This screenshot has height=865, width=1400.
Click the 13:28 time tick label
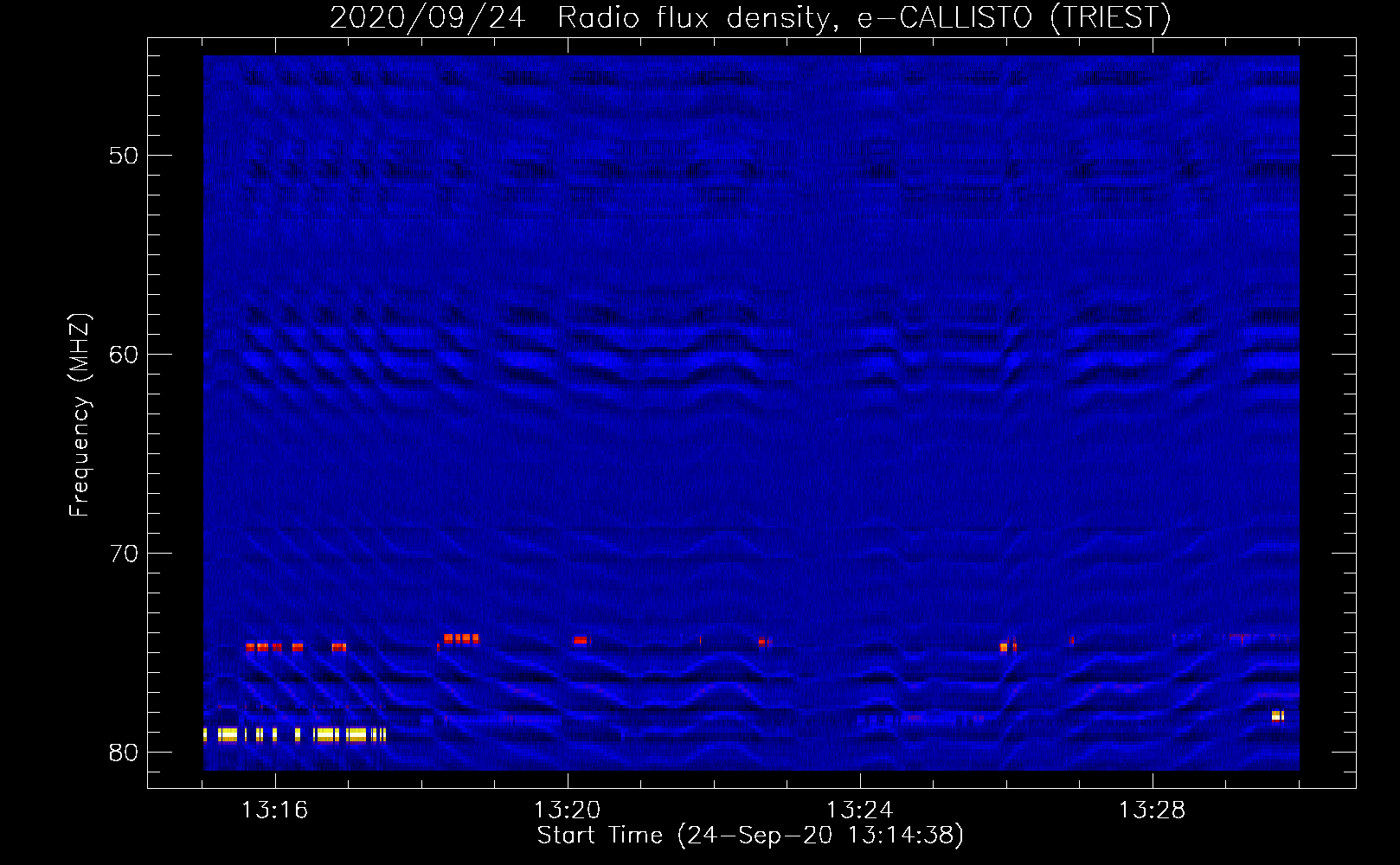pos(1152,811)
